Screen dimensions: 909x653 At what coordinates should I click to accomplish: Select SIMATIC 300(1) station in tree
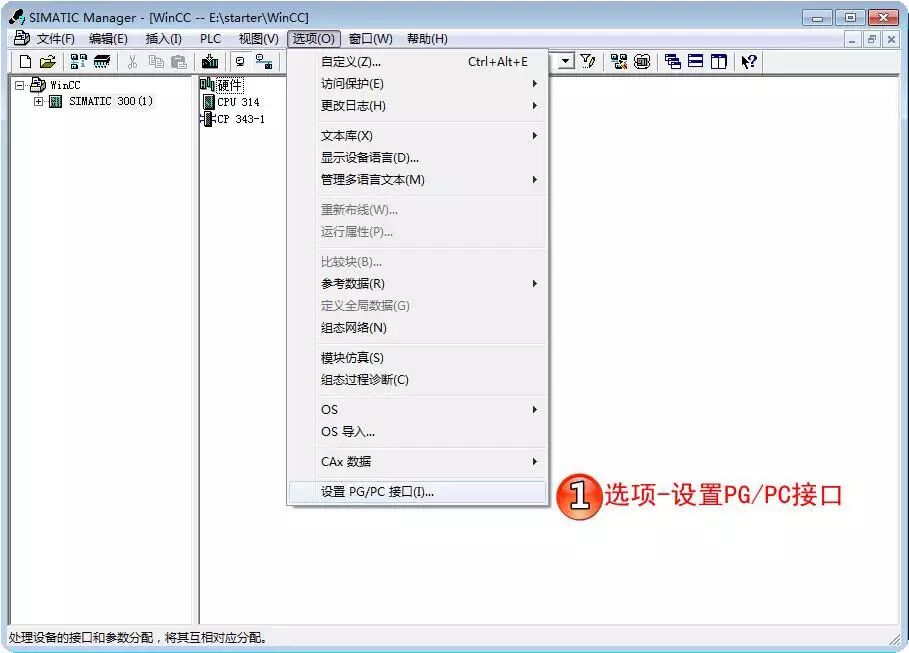coord(111,101)
